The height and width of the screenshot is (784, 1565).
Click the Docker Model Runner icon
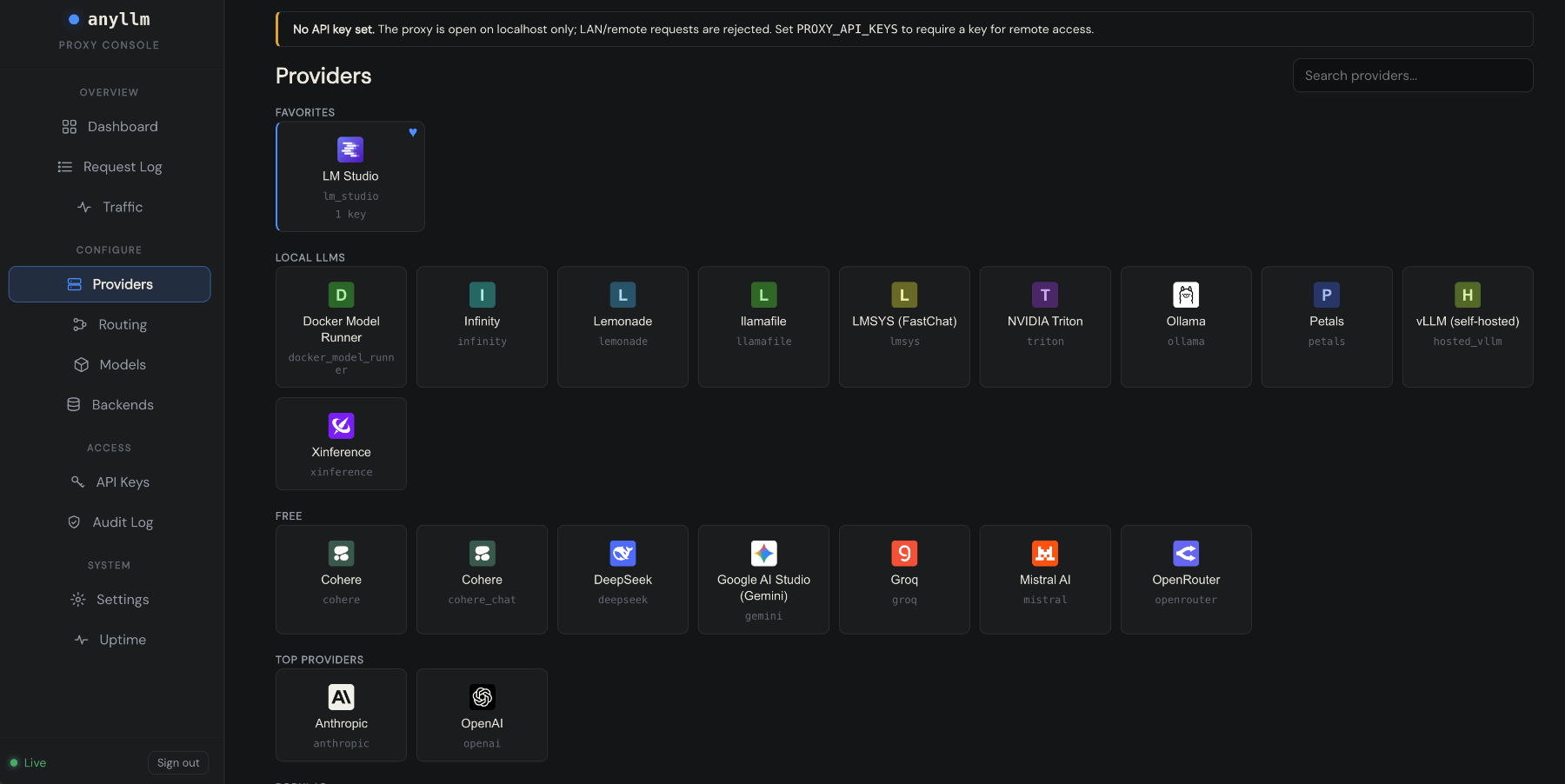tap(341, 295)
